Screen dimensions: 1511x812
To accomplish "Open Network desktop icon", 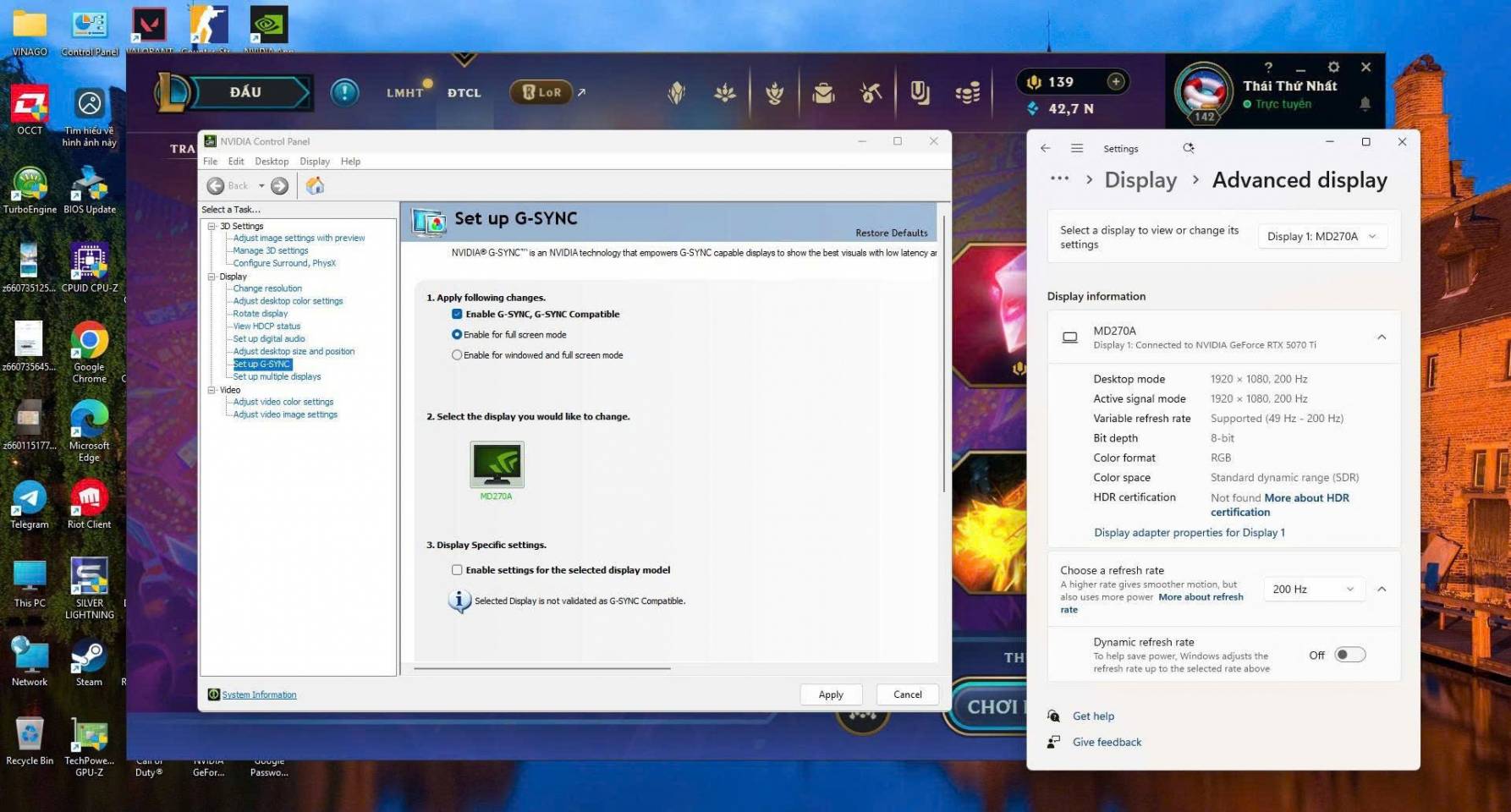I will [x=30, y=661].
